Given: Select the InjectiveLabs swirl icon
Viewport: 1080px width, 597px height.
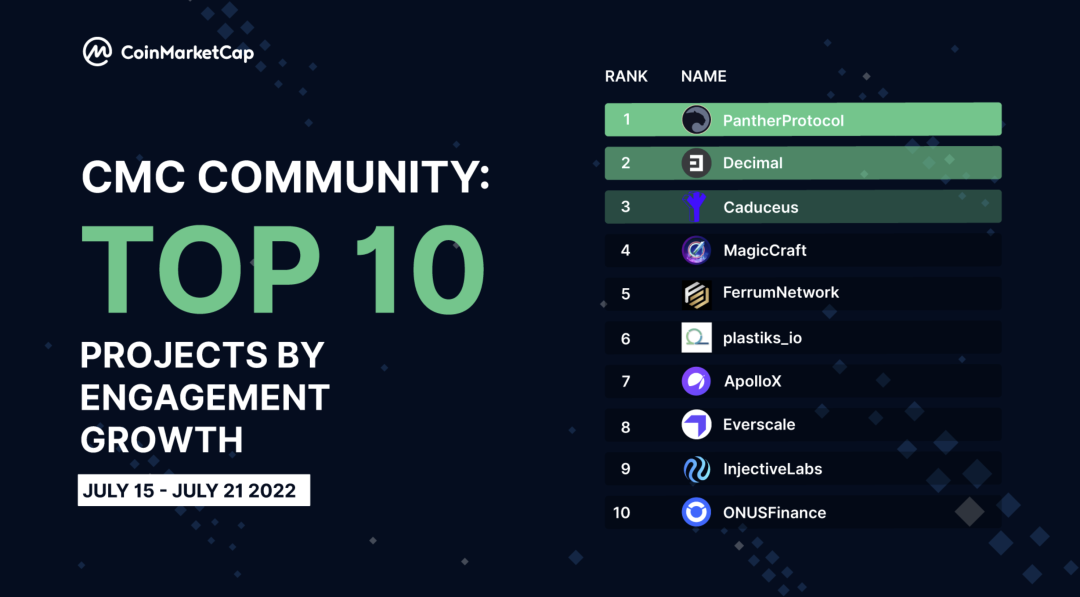Looking at the screenshot, I should (x=696, y=469).
